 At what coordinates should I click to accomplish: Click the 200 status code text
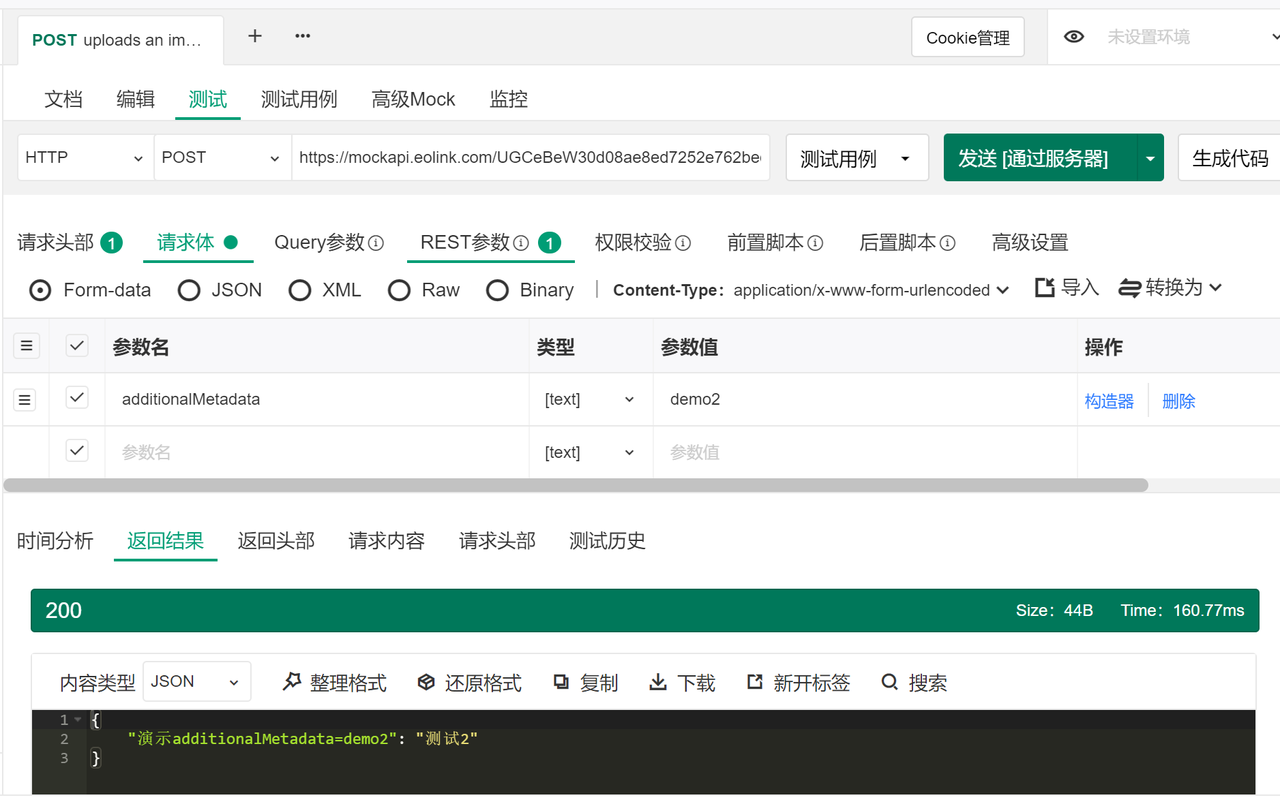pyautogui.click(x=64, y=611)
